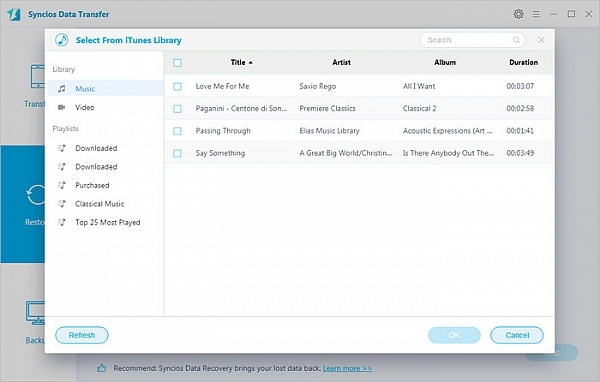Click duration 00:02:58 cell
Viewport: 600px width, 382px height.
coord(520,108)
